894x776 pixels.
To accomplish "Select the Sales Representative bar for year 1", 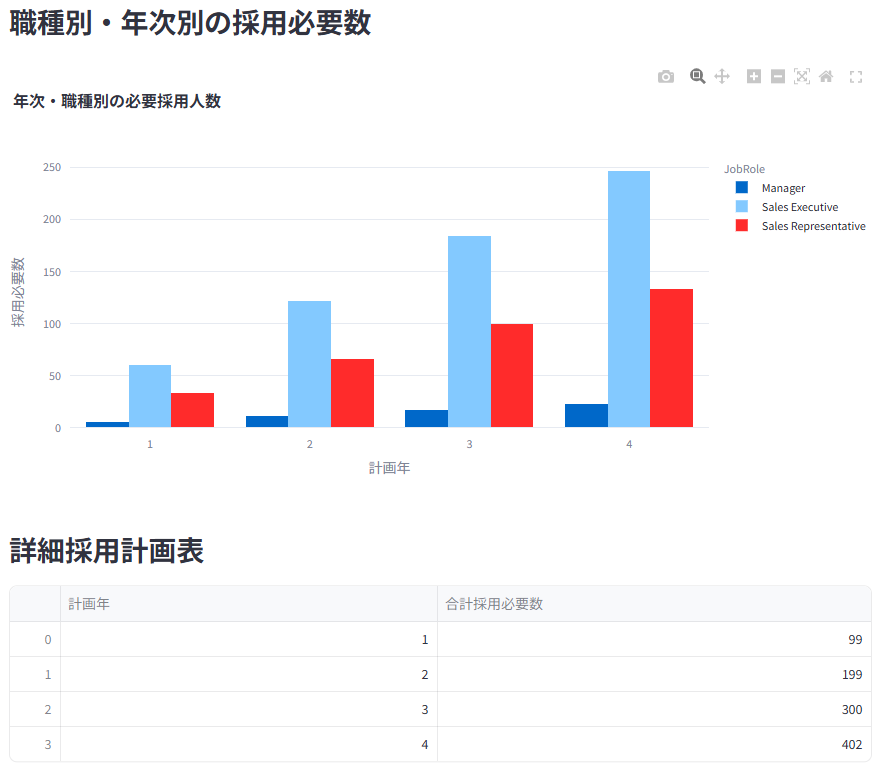I will [192, 410].
